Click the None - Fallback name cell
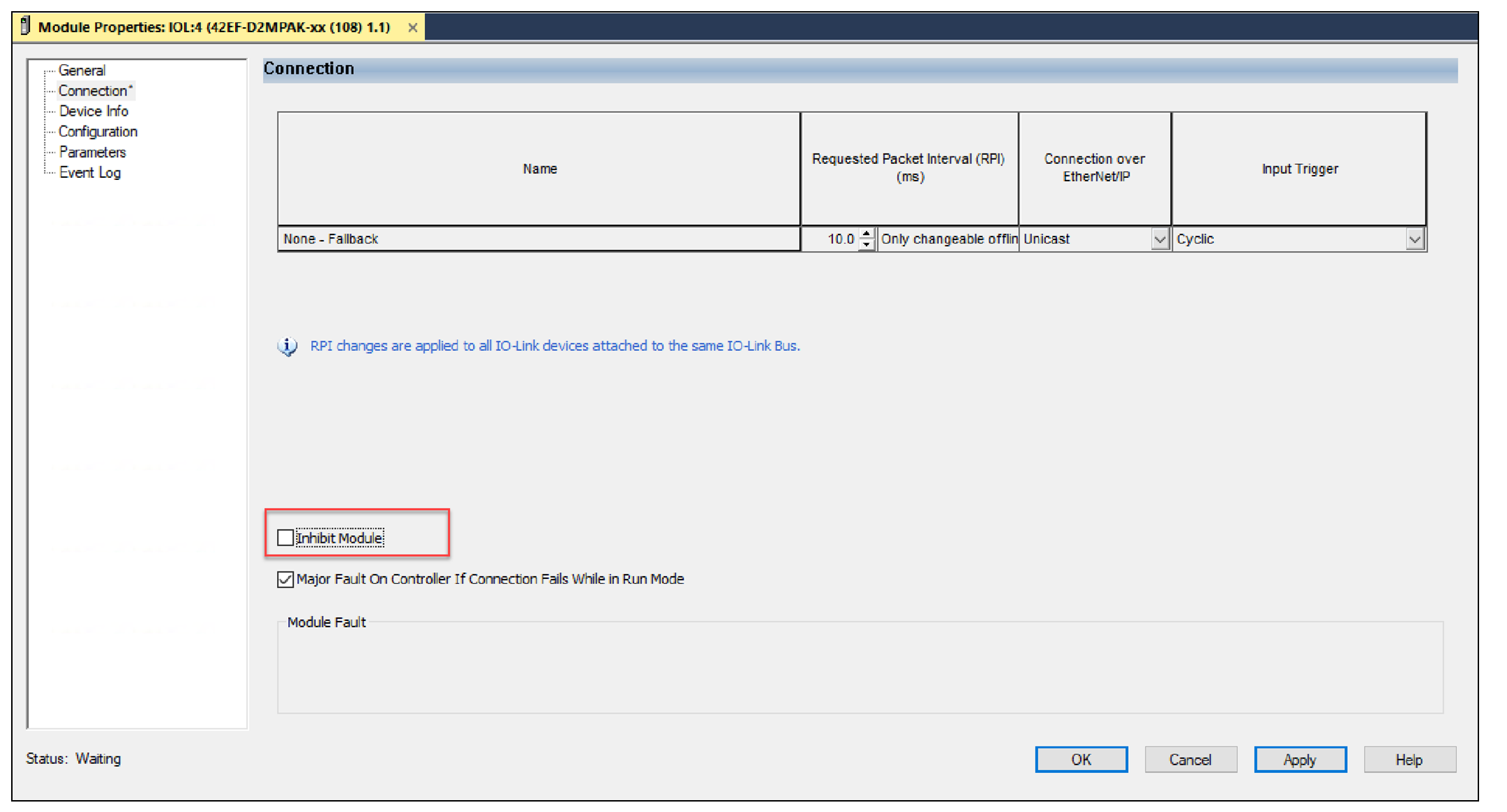 tap(539, 239)
